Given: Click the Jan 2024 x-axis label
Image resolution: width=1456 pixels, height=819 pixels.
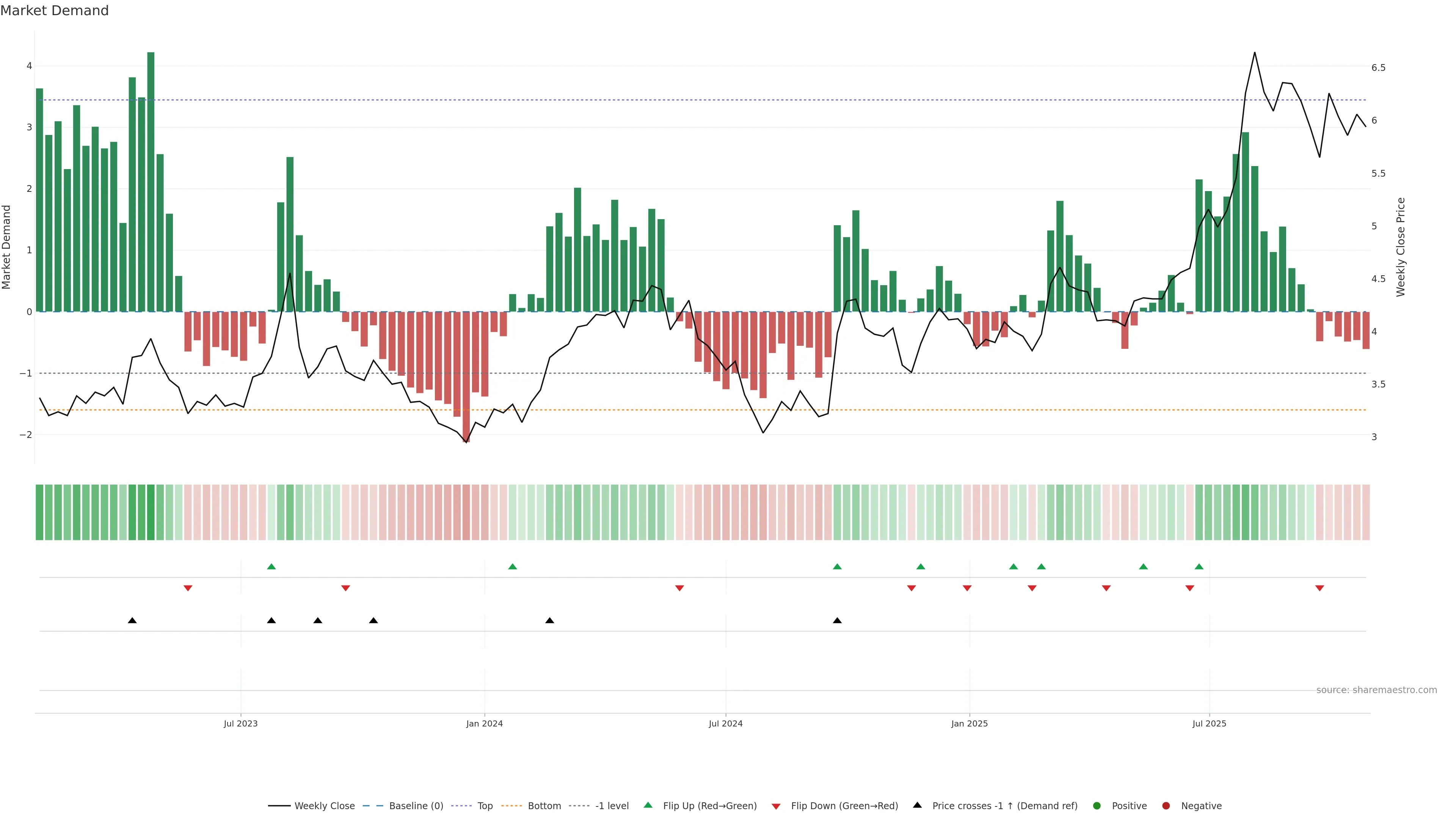Looking at the screenshot, I should point(485,723).
